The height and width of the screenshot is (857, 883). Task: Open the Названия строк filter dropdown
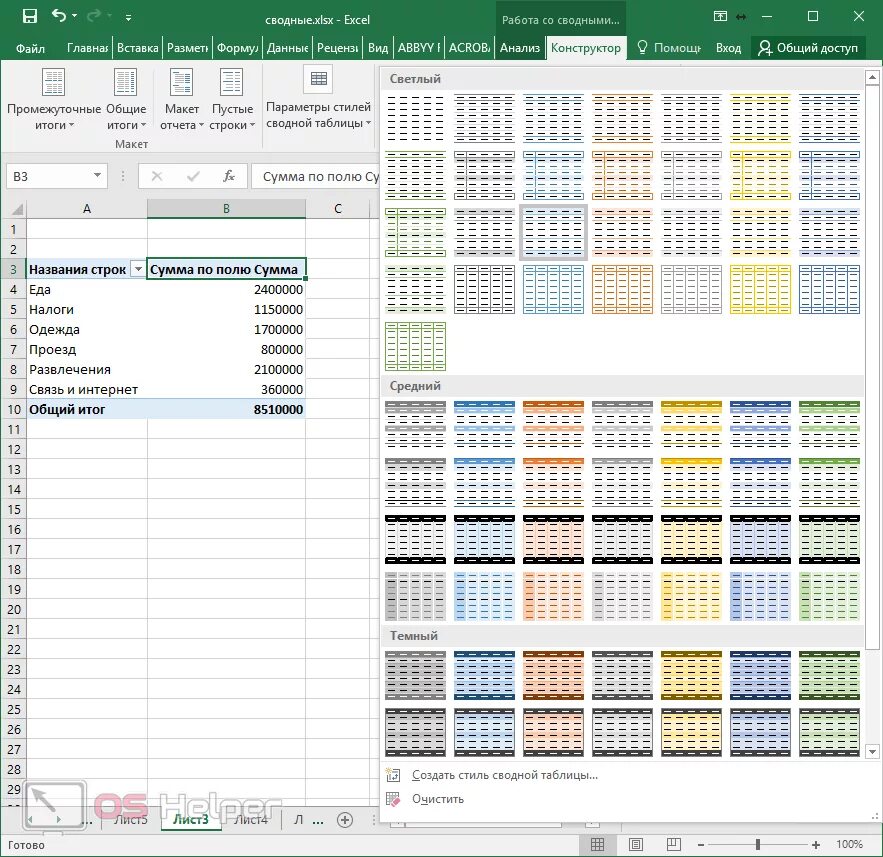pos(137,269)
